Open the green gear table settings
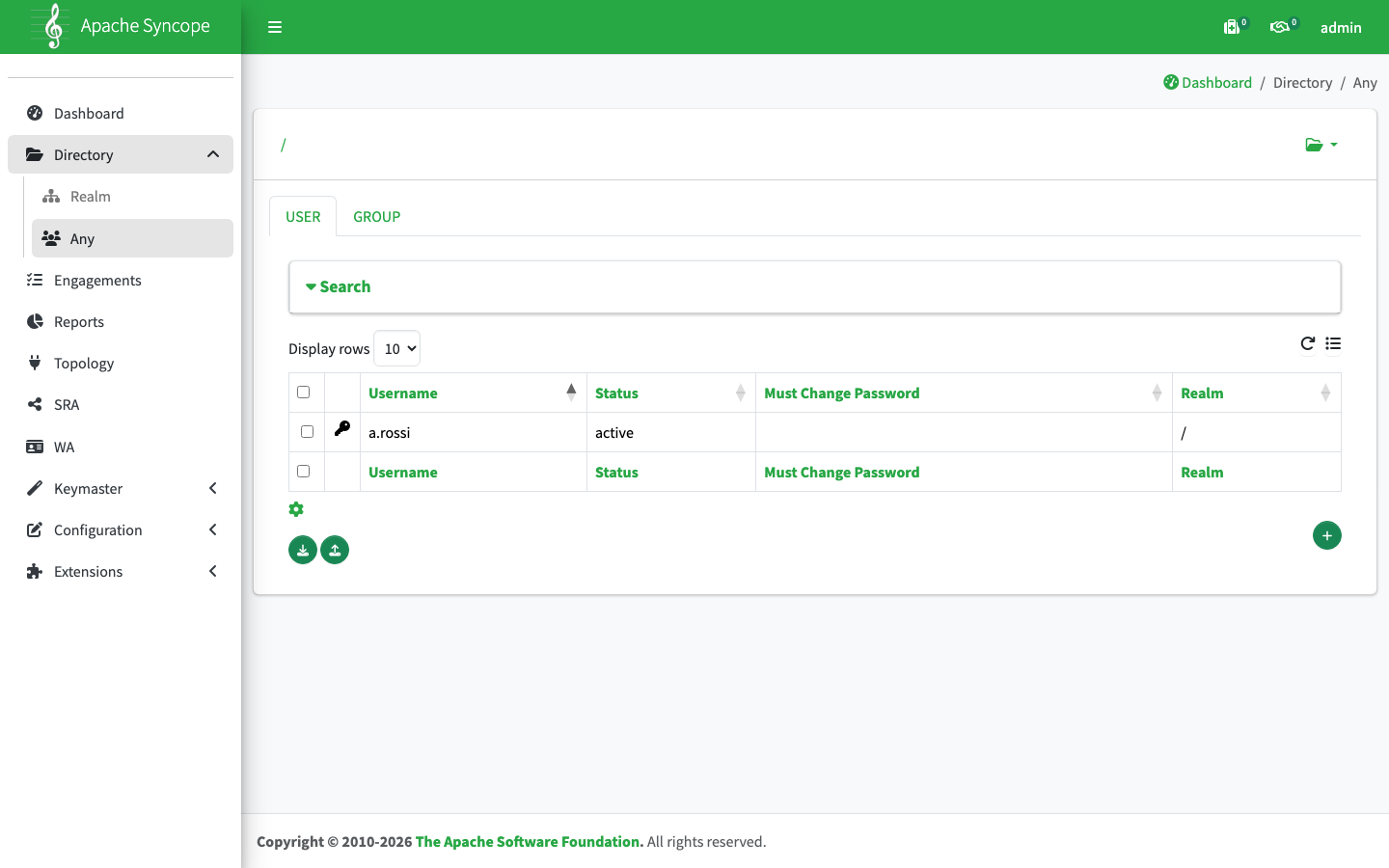 click(296, 509)
